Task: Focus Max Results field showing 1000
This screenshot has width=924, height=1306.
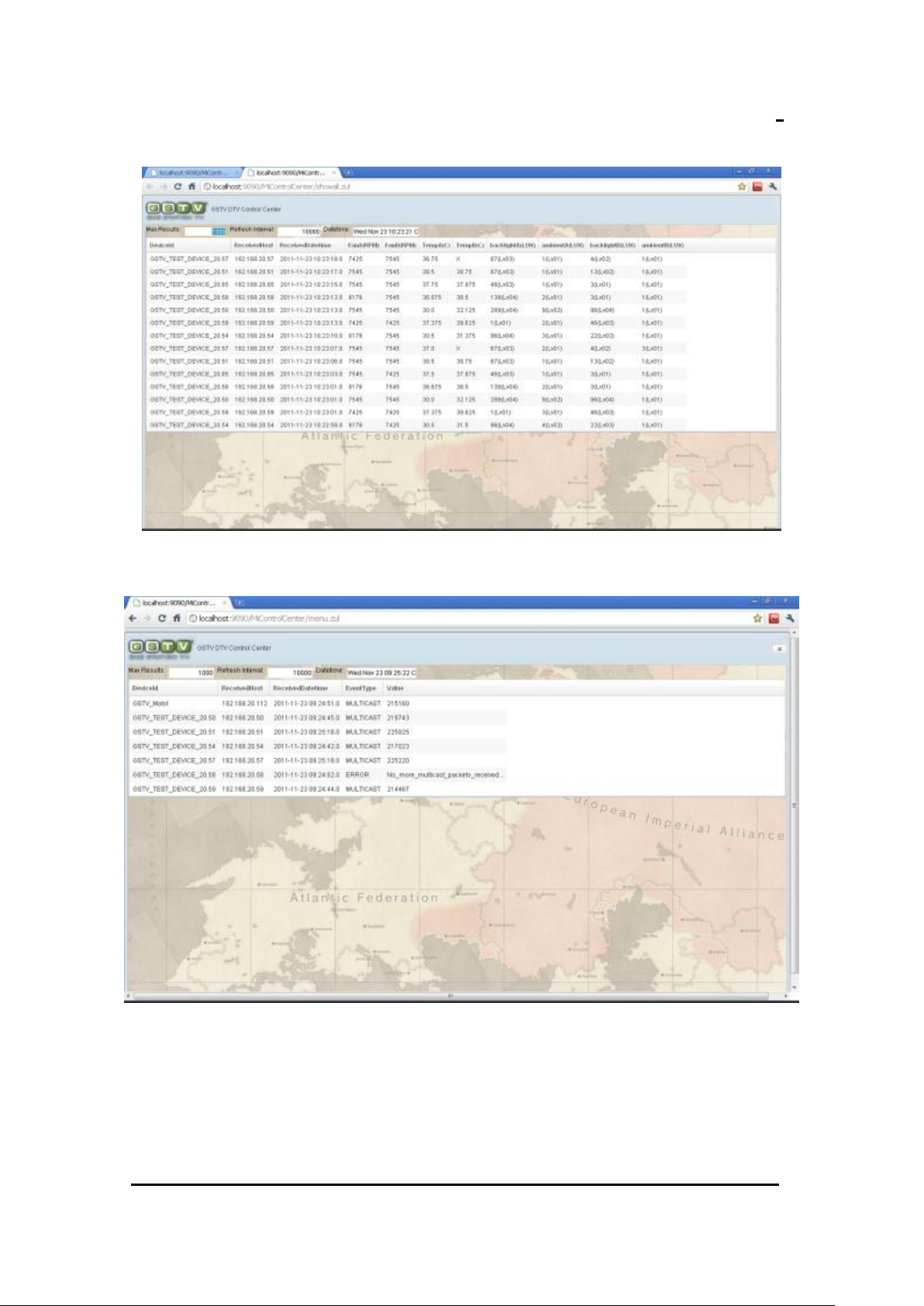Action: (x=191, y=672)
